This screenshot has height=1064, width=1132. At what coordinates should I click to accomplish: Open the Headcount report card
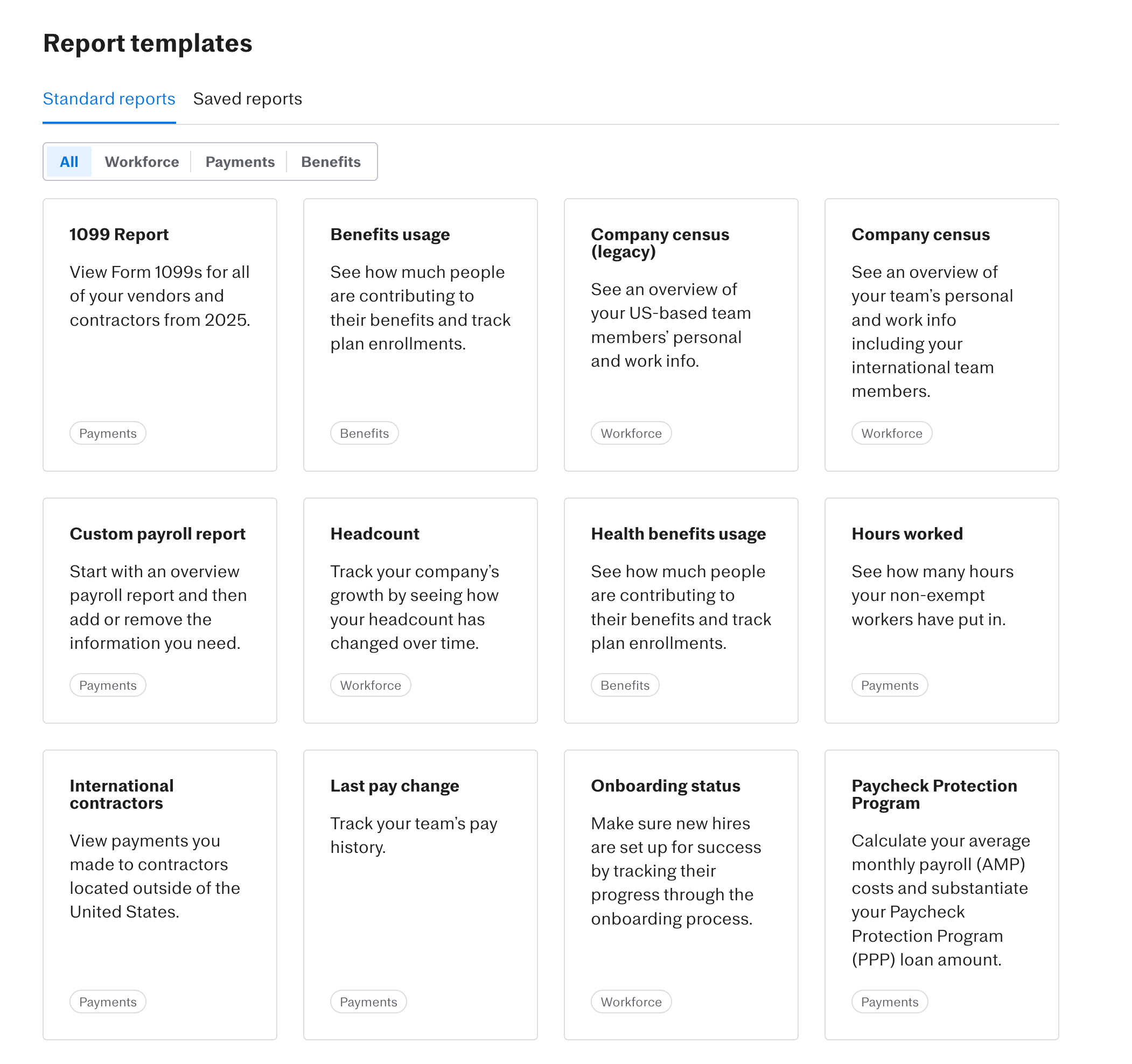[374, 534]
